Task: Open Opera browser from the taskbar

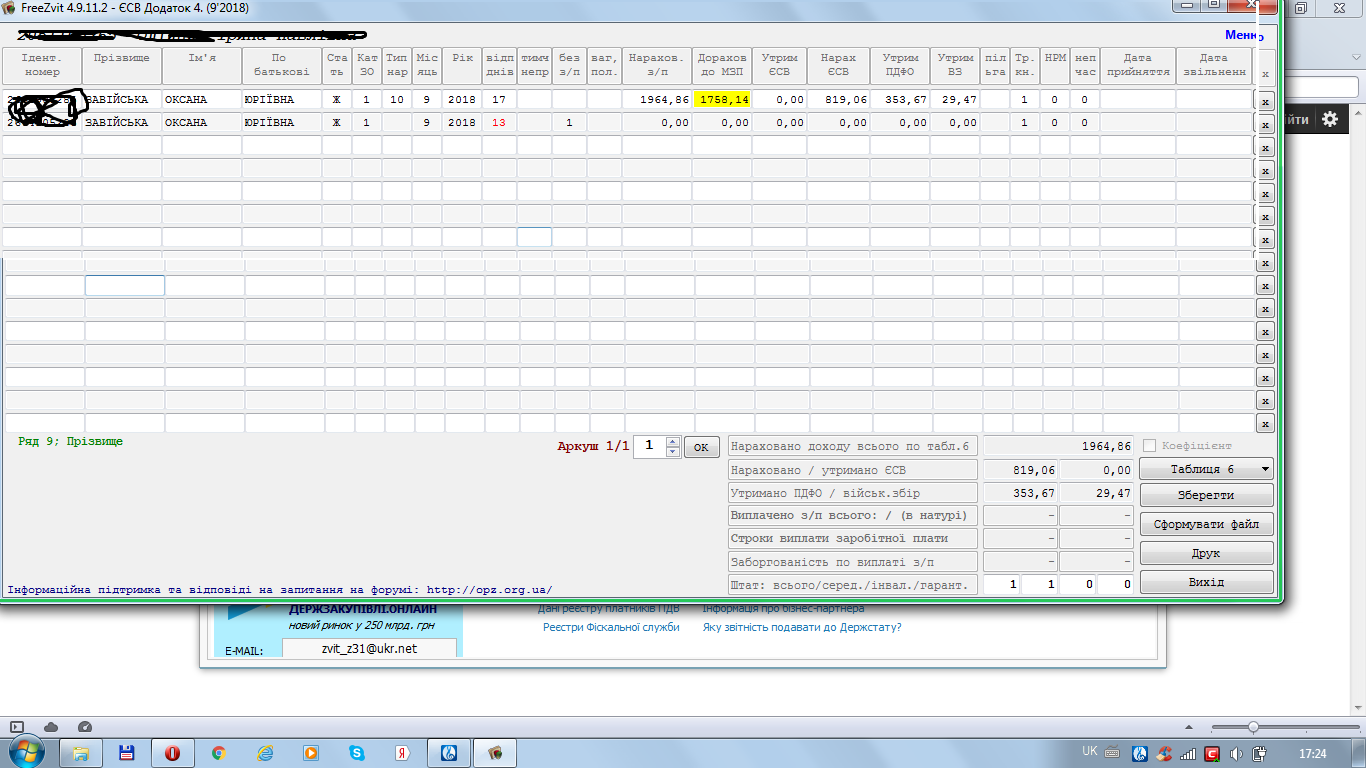Action: [x=172, y=753]
